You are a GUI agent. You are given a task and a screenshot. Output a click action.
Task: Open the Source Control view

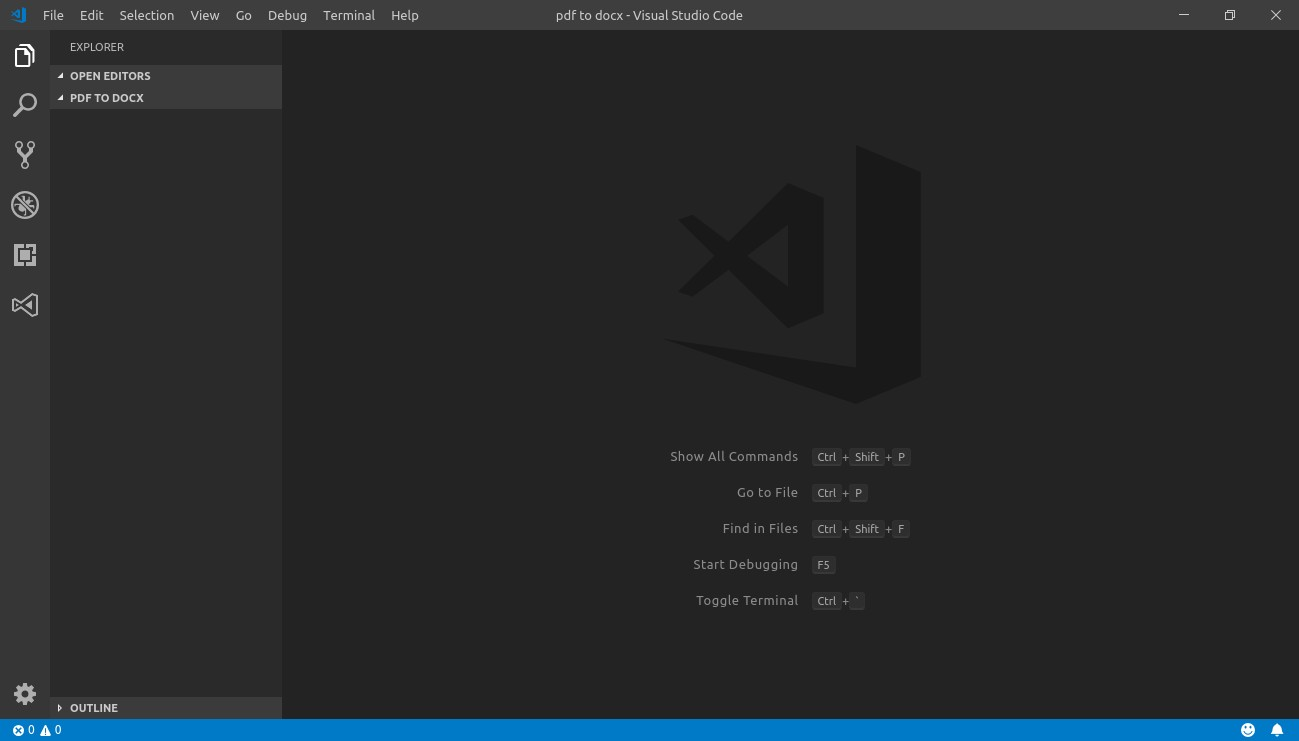click(x=25, y=154)
